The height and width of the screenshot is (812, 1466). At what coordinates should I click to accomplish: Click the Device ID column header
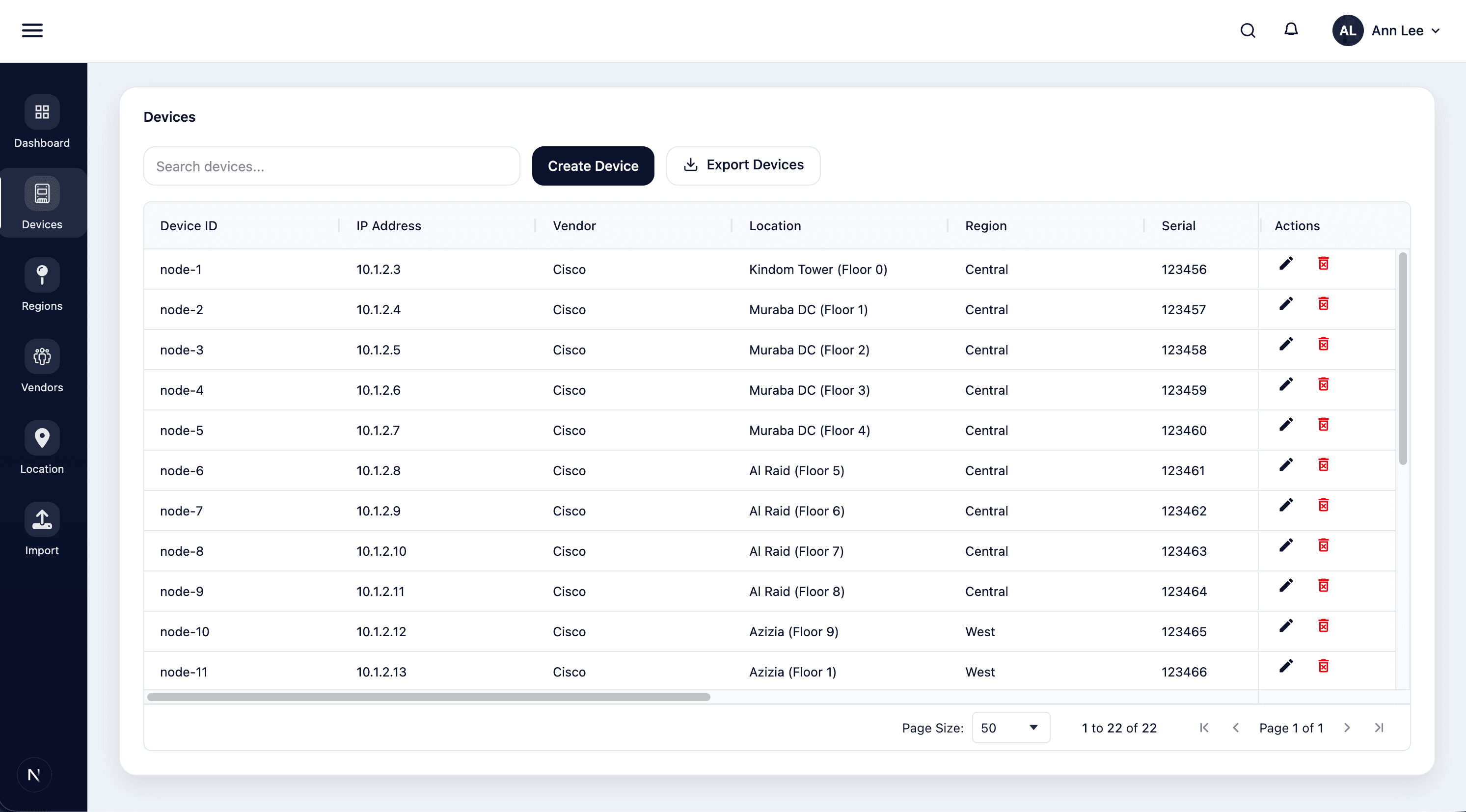(189, 225)
